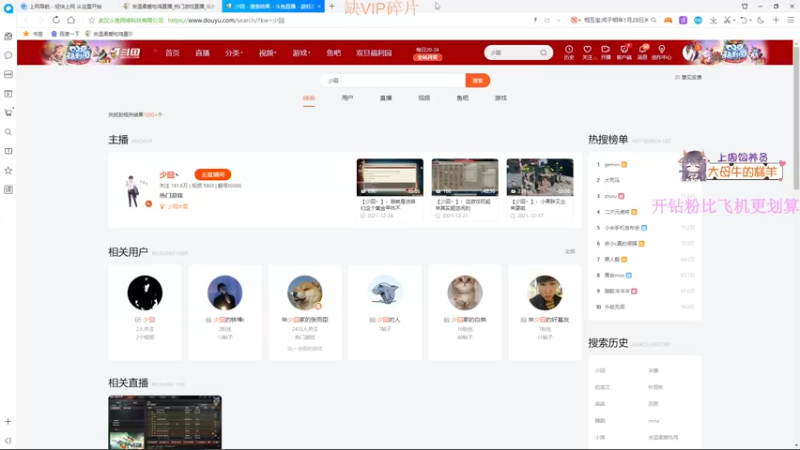The image size is (800, 450).
Task: Click hot search item '二次元虎牙'
Action: coord(617,212)
